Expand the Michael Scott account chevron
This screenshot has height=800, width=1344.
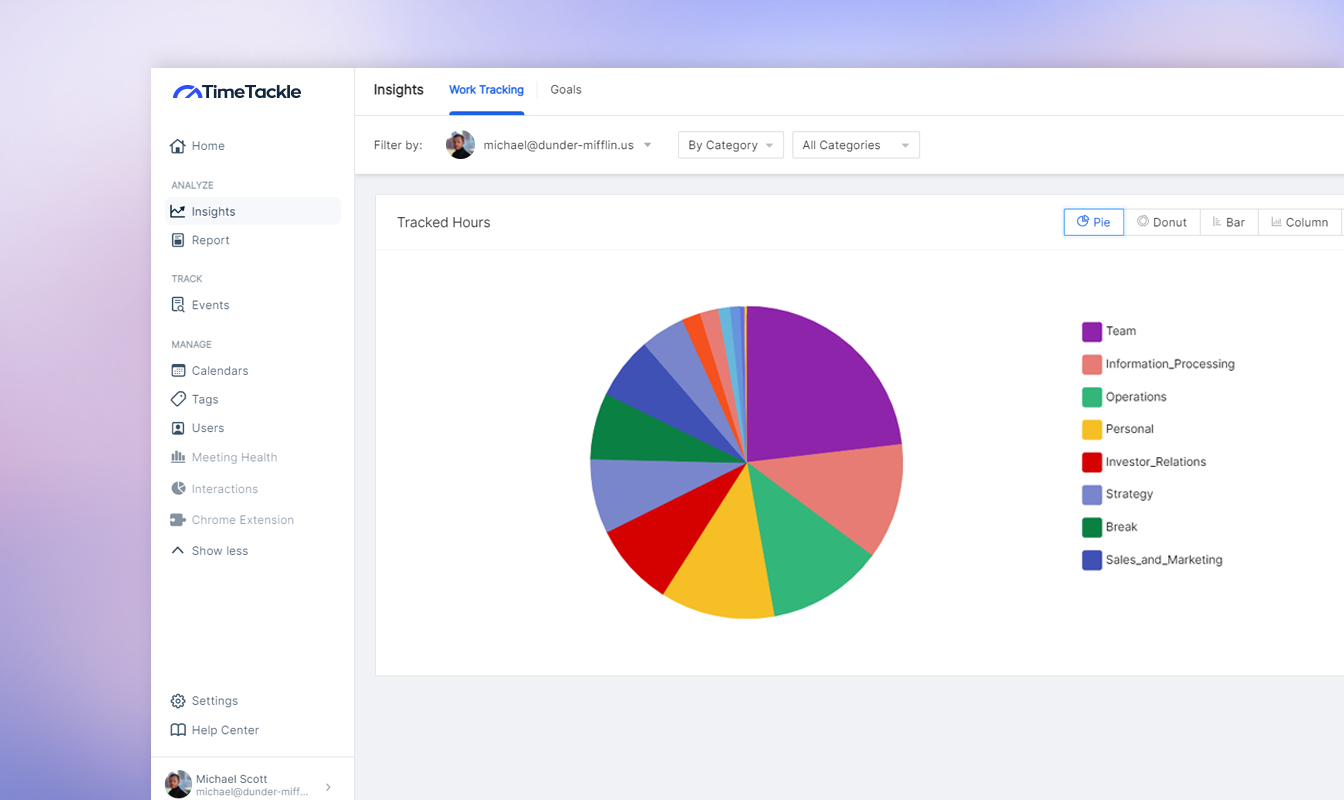(x=329, y=787)
